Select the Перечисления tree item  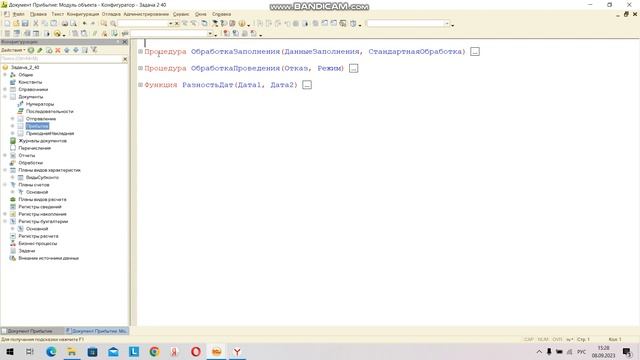click(x=34, y=148)
